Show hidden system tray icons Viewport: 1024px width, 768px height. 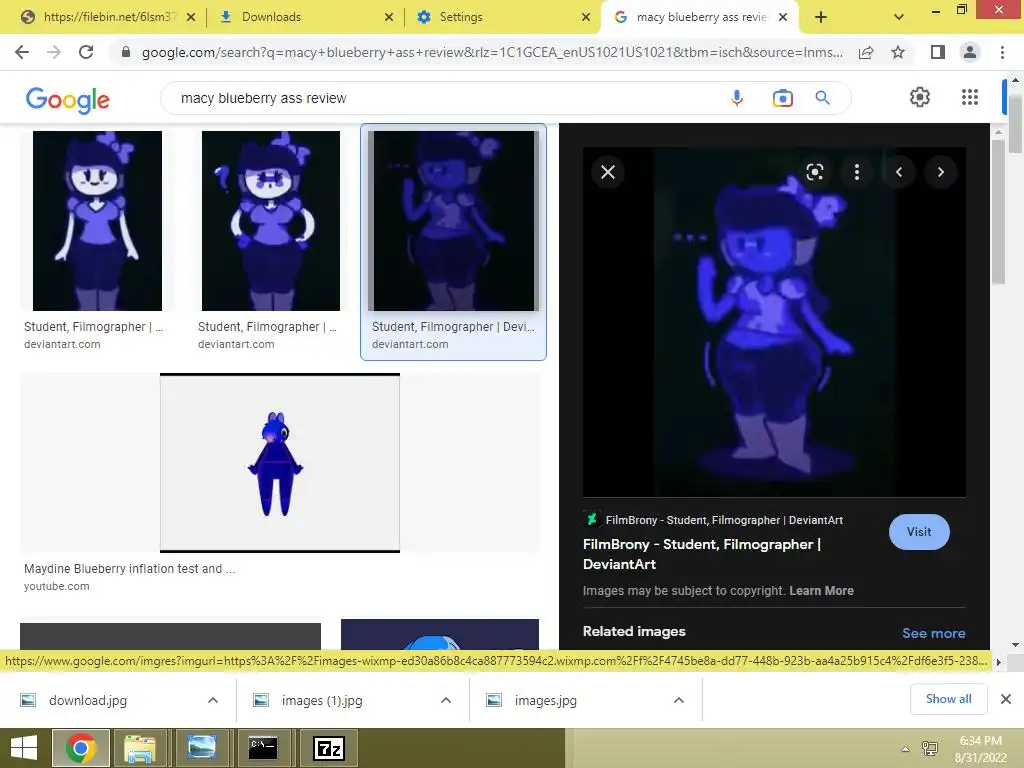coord(905,748)
